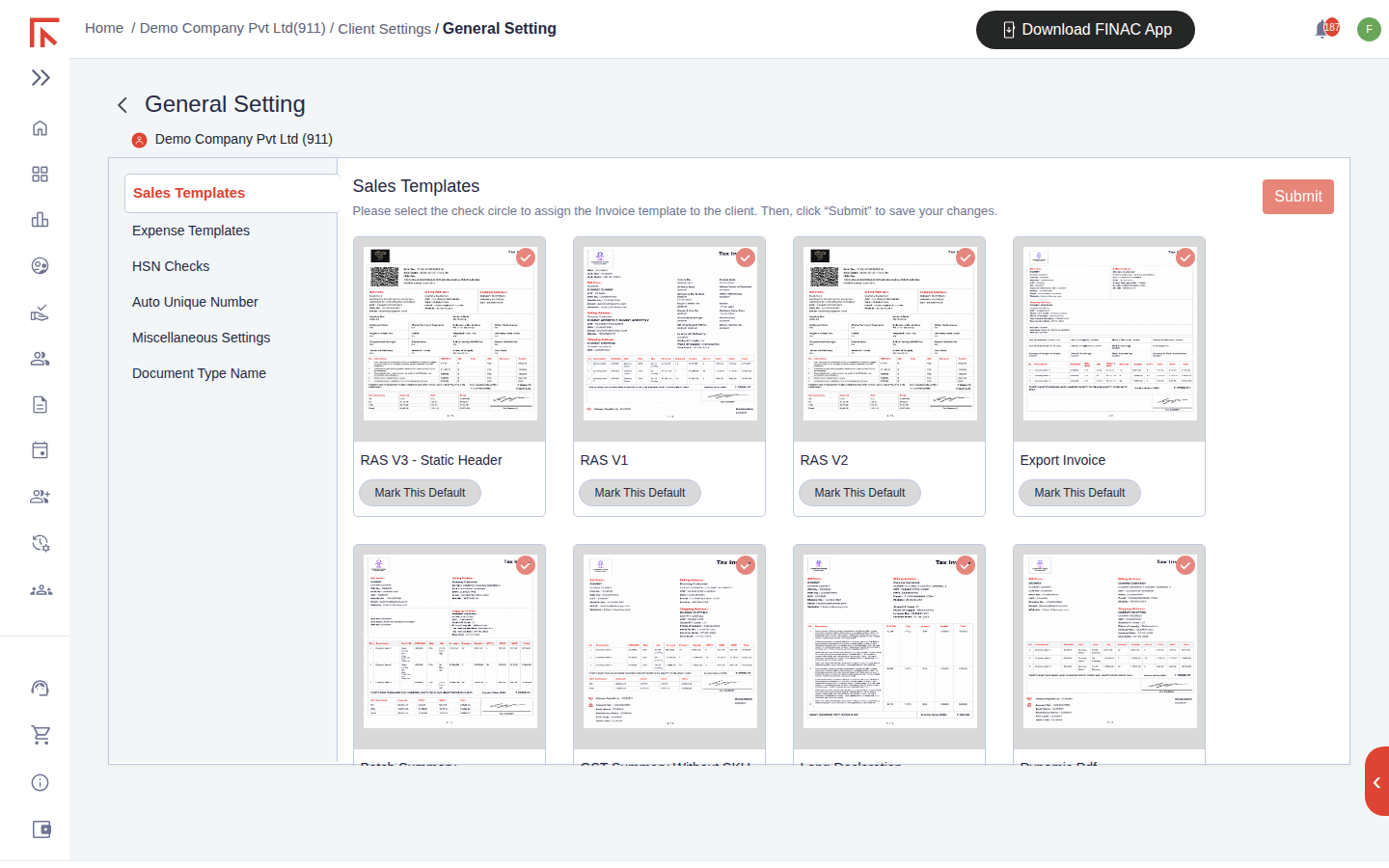Go back using arrow beside General Setting
The height and width of the screenshot is (868, 1389).
point(123,105)
